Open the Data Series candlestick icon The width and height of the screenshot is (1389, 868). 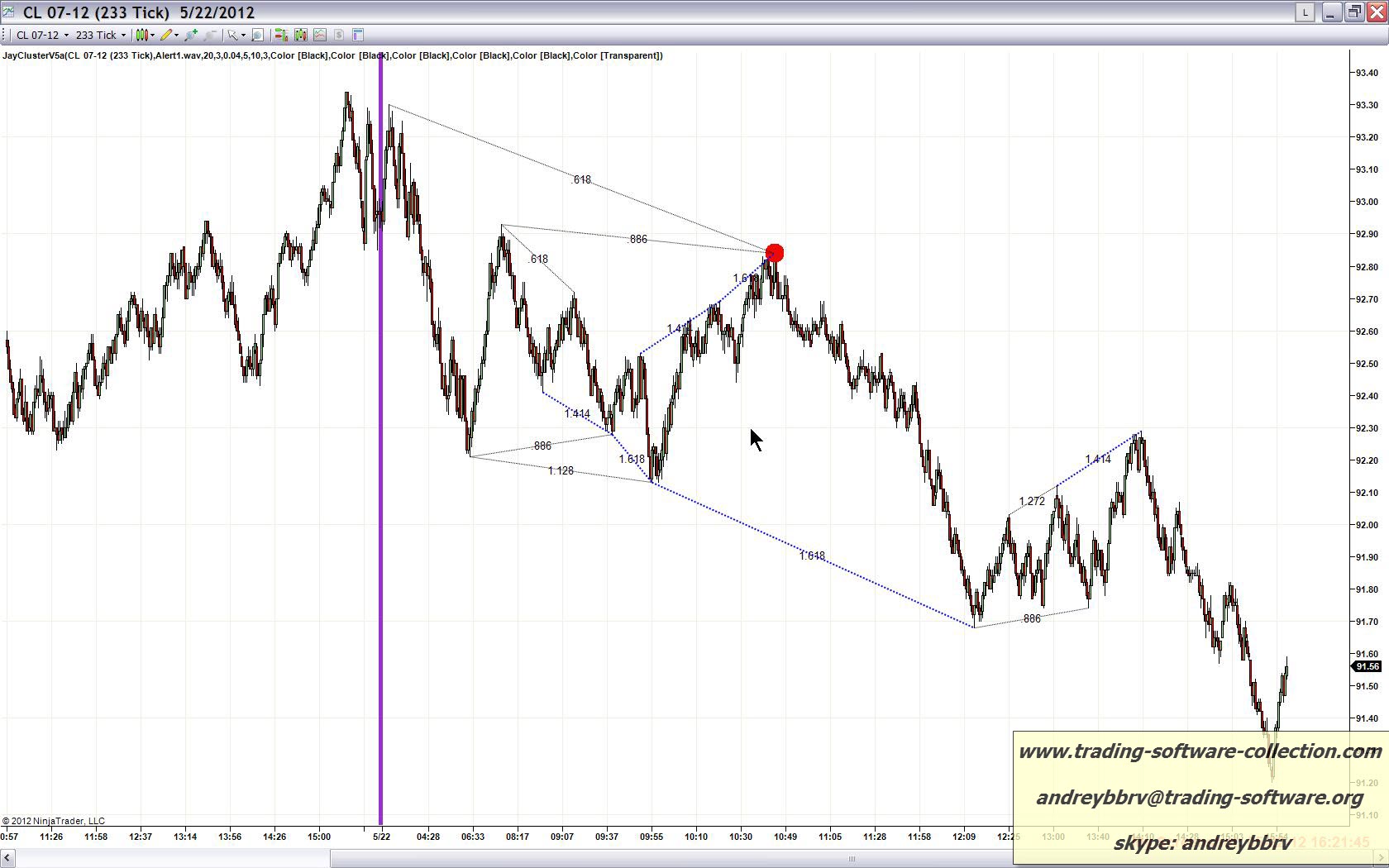[x=300, y=35]
